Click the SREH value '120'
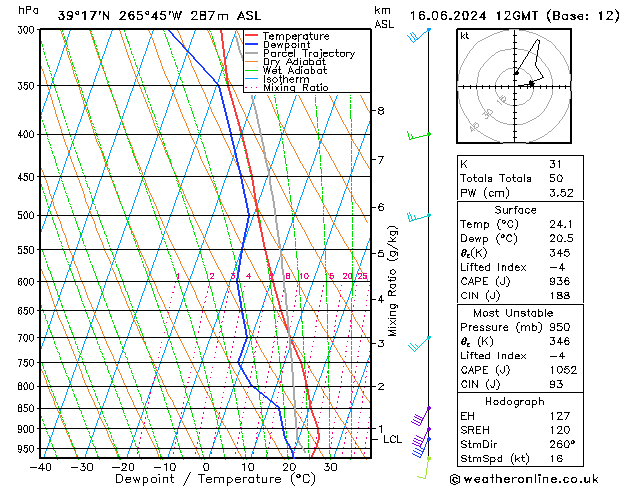The width and height of the screenshot is (629, 486). click(x=560, y=430)
